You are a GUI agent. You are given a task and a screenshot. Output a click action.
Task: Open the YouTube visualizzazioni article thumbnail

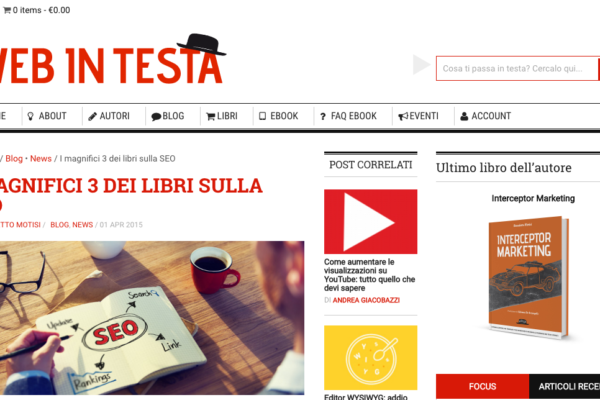click(x=370, y=222)
